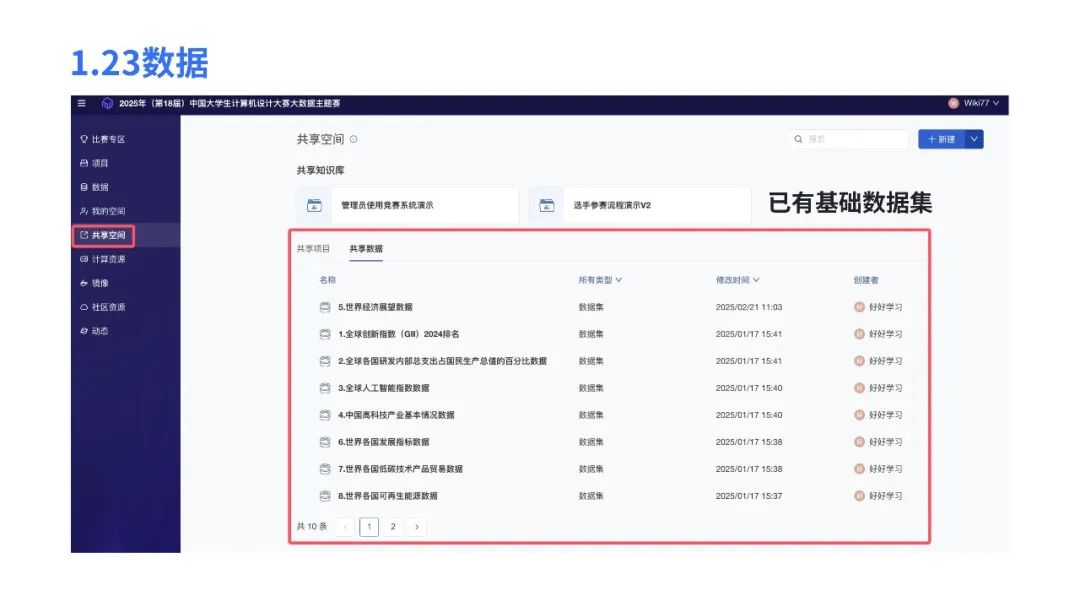This screenshot has height=607, width=1080.
Task: Click dataset icon of 1.全球创新指数 row
Action: pyautogui.click(x=325, y=334)
